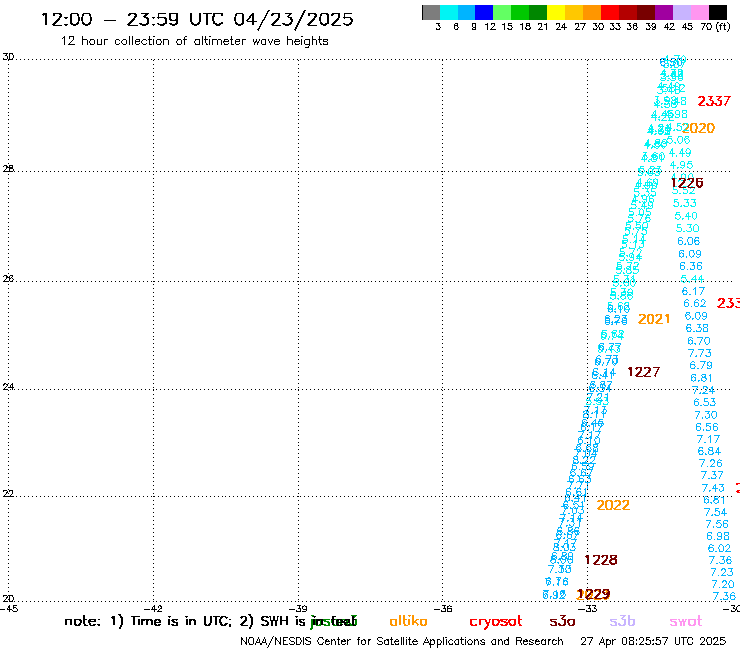Click the orange time label 2020

coord(698,128)
